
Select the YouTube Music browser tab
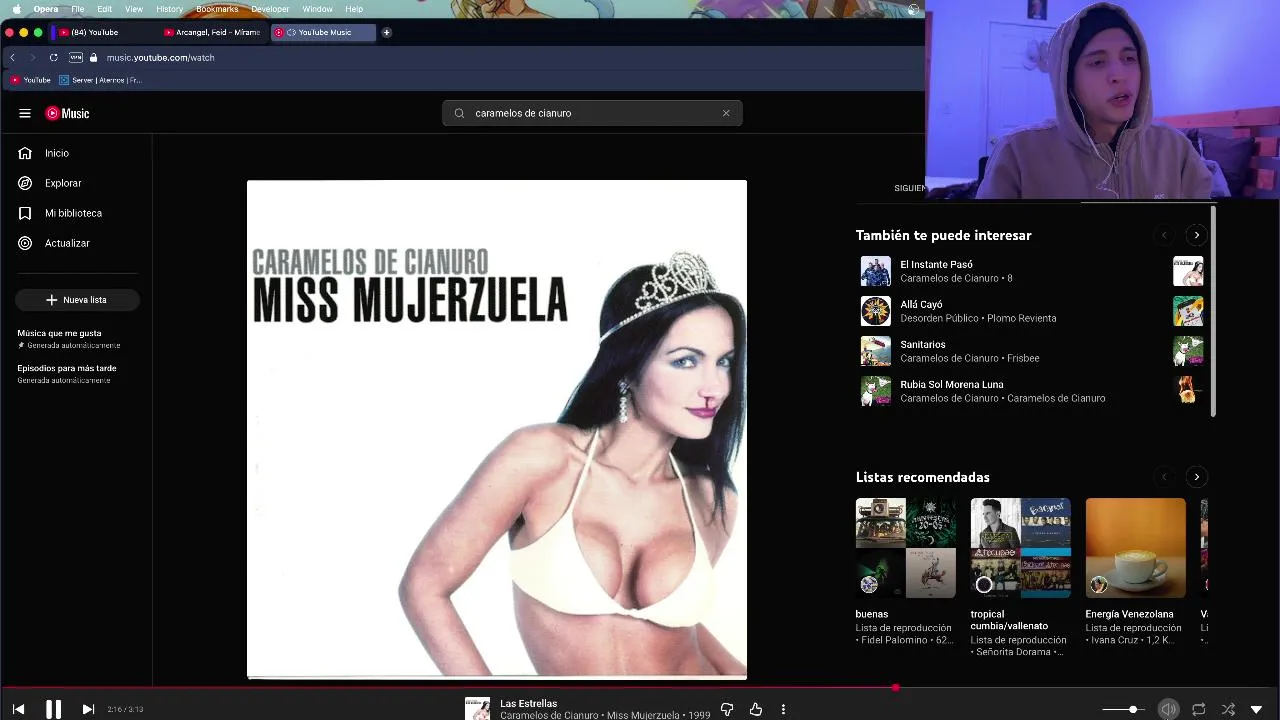point(323,32)
